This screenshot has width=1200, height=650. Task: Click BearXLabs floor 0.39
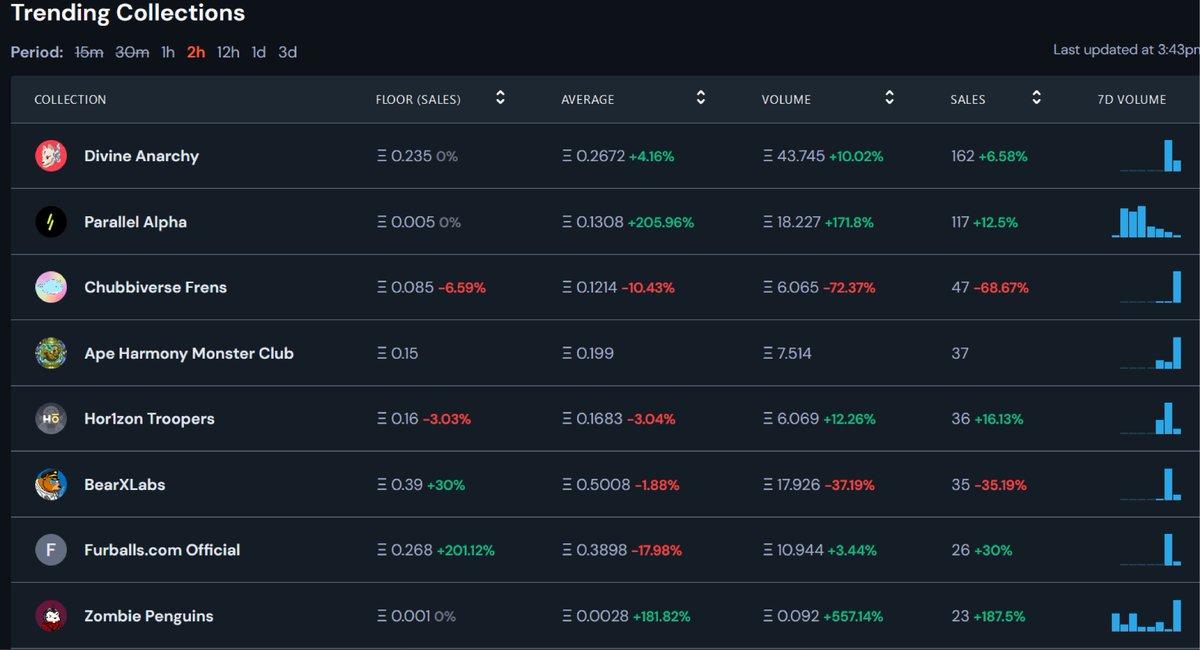pyautogui.click(x=400, y=484)
